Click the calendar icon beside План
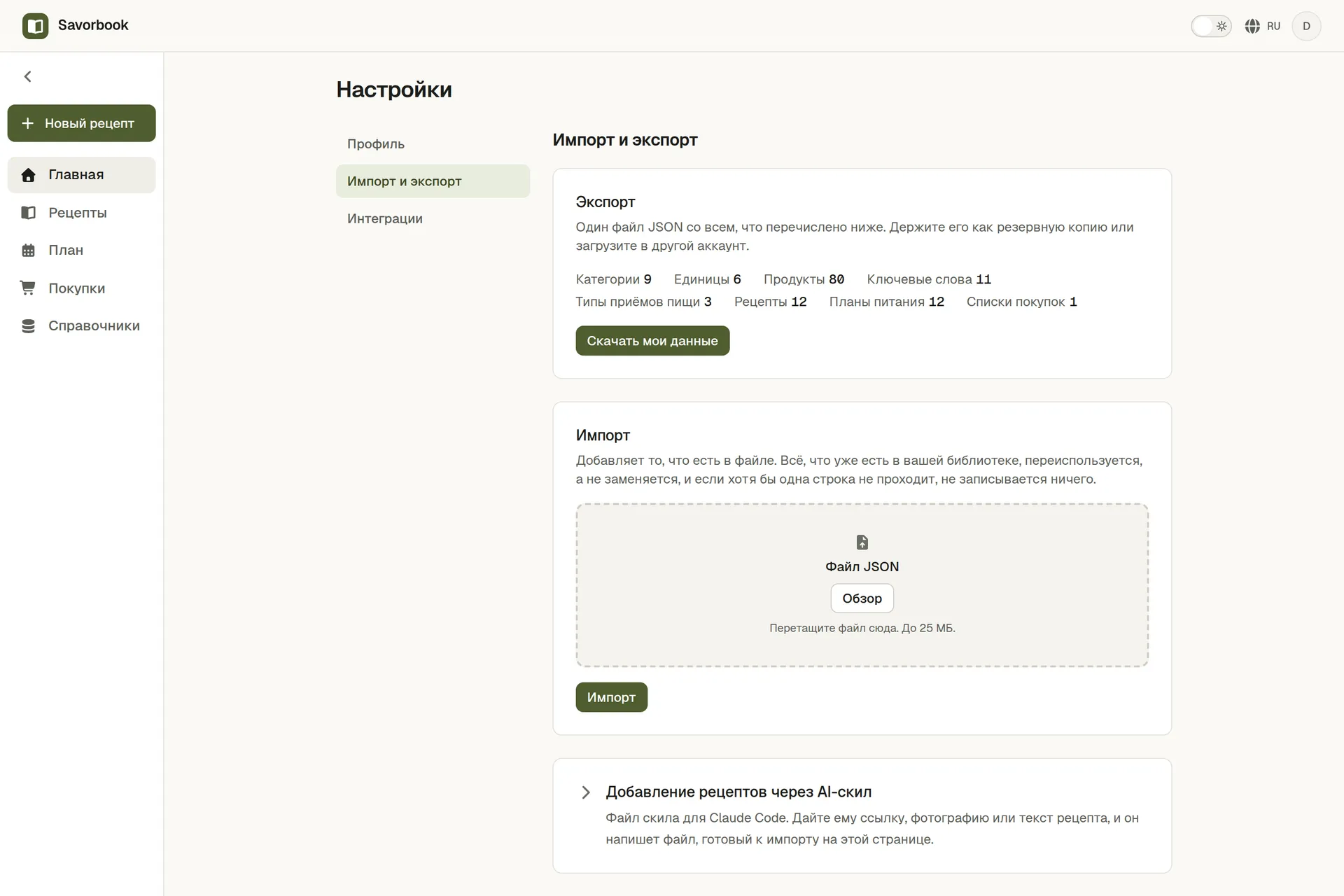 (x=28, y=251)
